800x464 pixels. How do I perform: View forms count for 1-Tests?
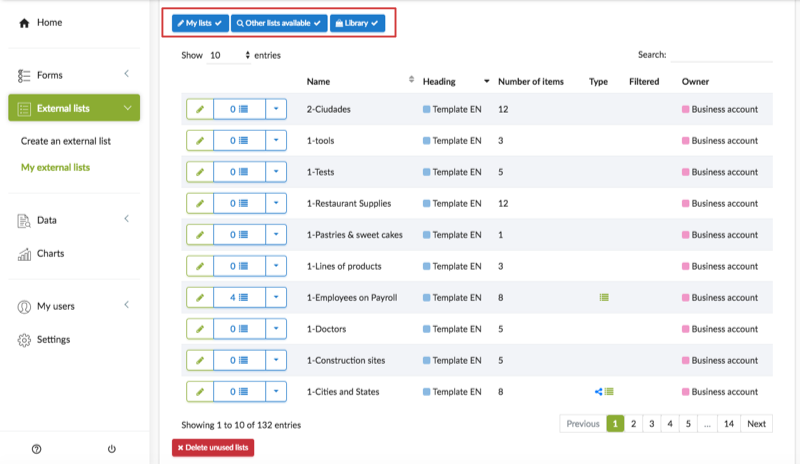click(x=239, y=172)
